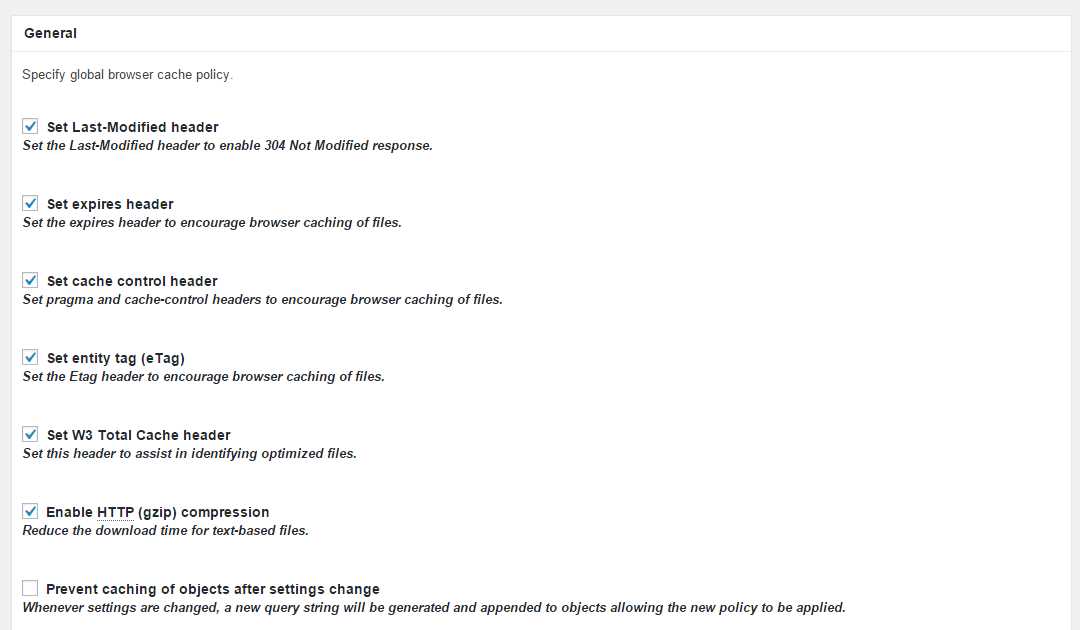Uncheck Enable HTTP (gzip) compression
This screenshot has width=1080, height=630.
pos(30,511)
